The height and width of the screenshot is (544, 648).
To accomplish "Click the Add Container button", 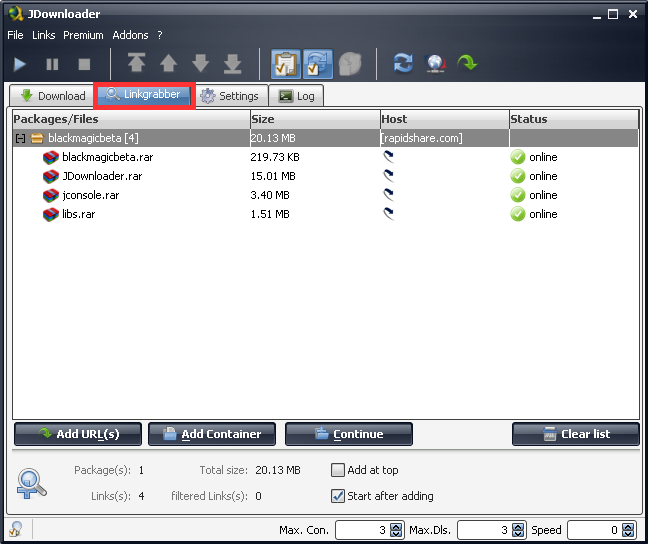I will 212,434.
